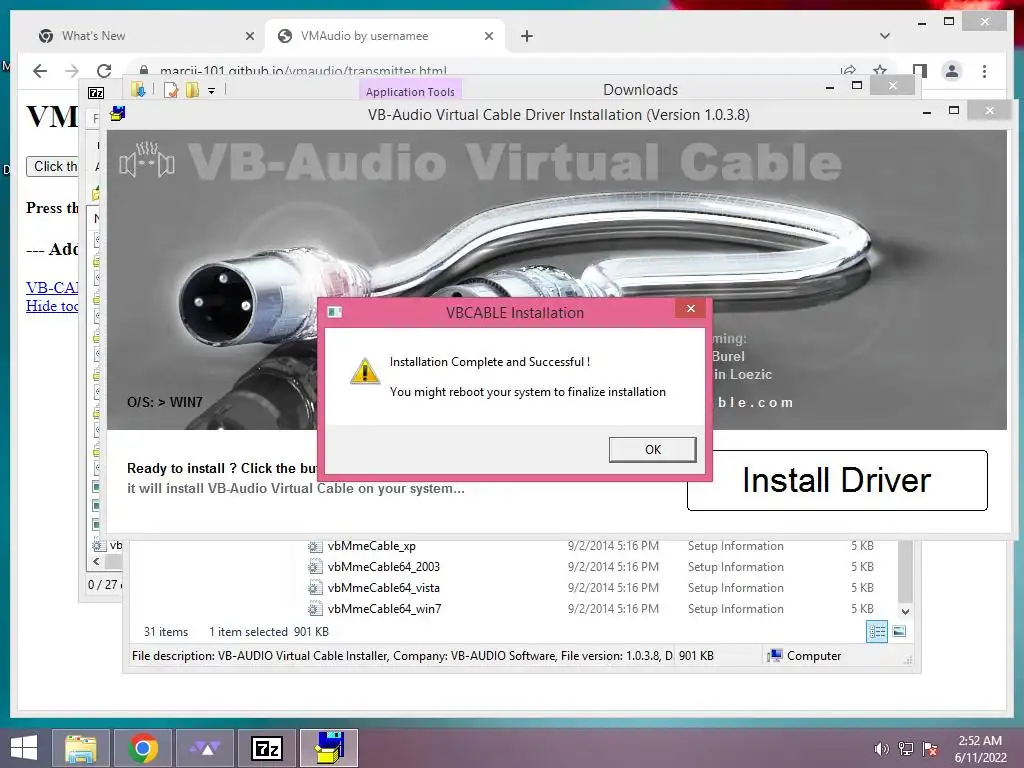Click the Chrome address bar URL

point(303,71)
